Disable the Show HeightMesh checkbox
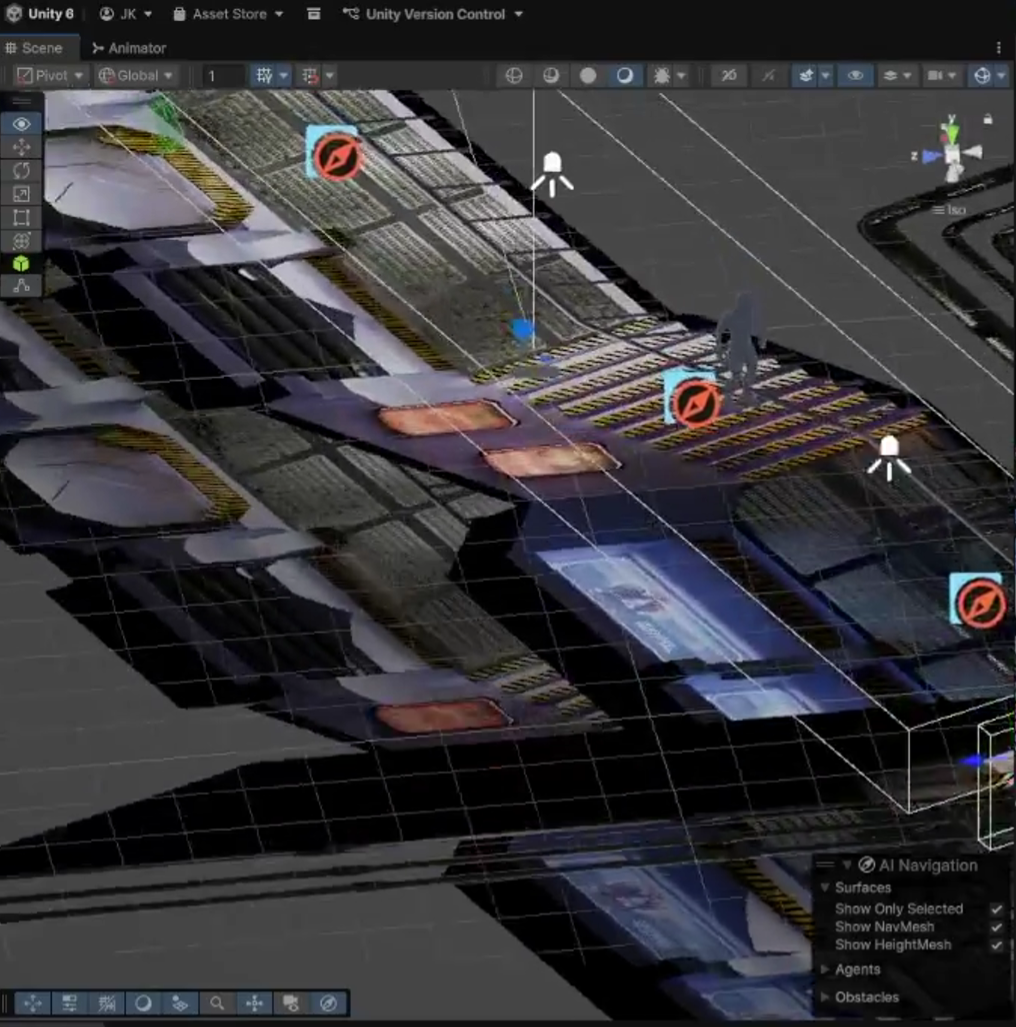The width and height of the screenshot is (1016, 1027). tap(996, 945)
